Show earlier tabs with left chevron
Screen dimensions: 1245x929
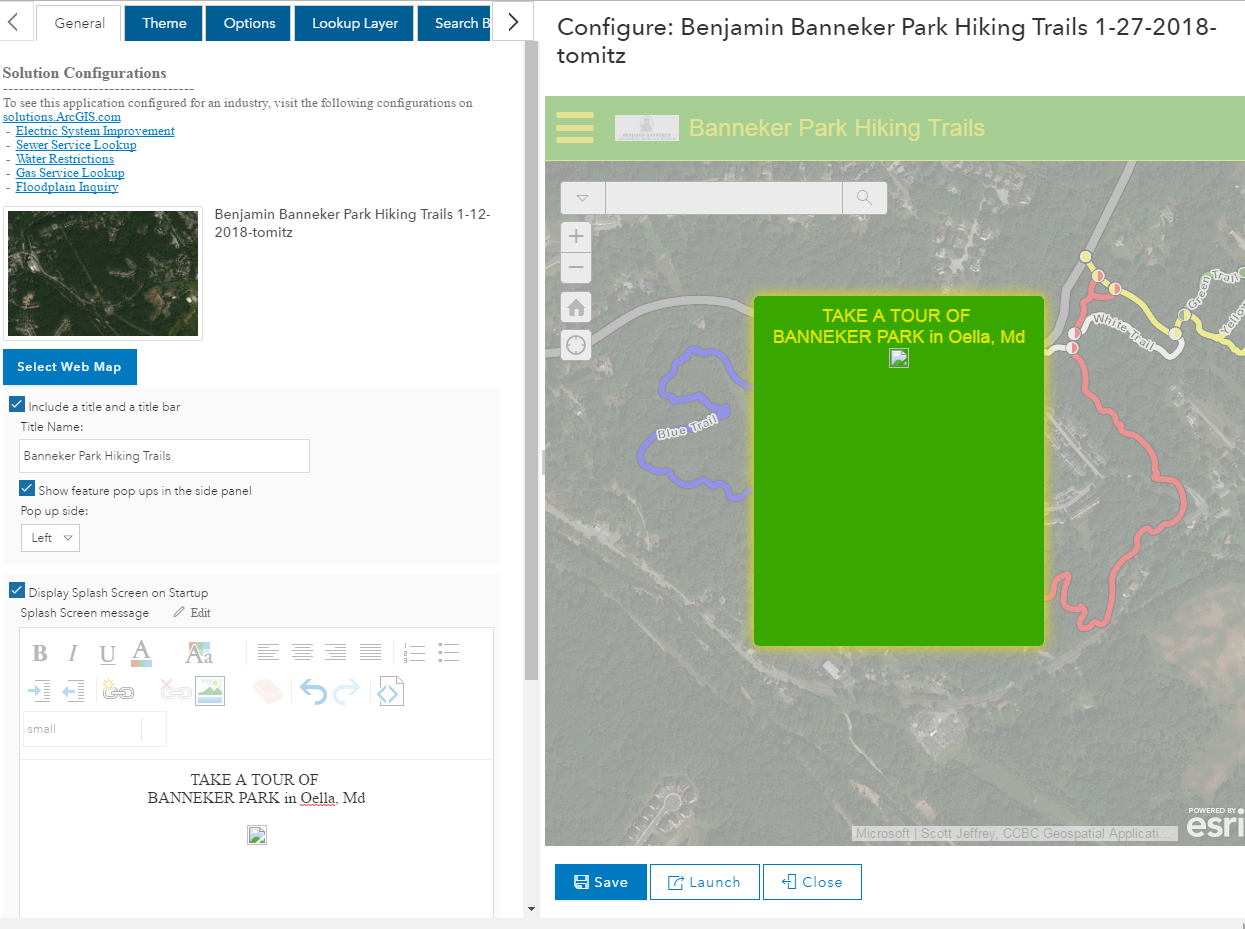[15, 22]
